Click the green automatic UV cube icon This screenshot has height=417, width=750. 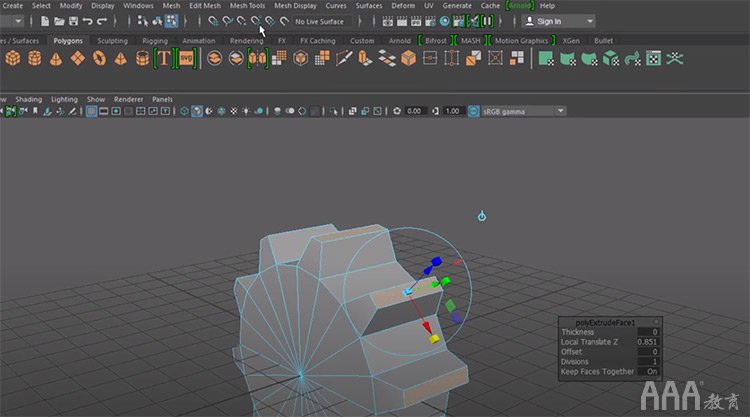click(611, 58)
